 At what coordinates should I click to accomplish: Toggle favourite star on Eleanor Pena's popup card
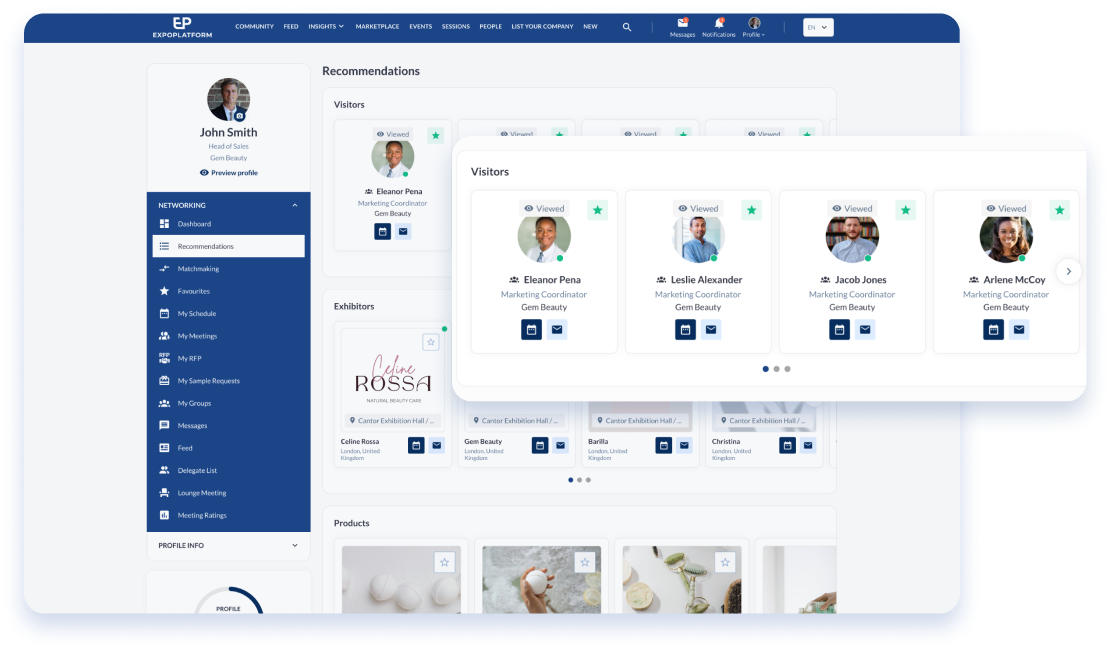[x=597, y=210]
